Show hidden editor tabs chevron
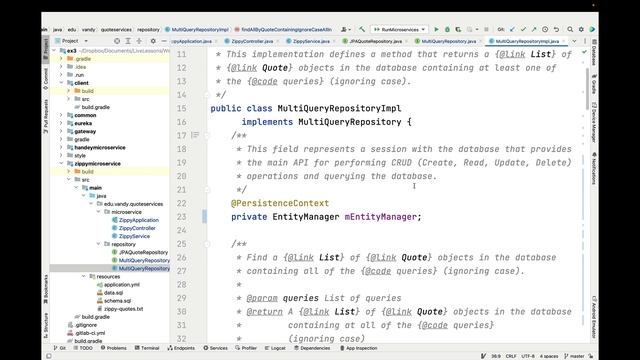The width and height of the screenshot is (640, 360). (x=574, y=41)
